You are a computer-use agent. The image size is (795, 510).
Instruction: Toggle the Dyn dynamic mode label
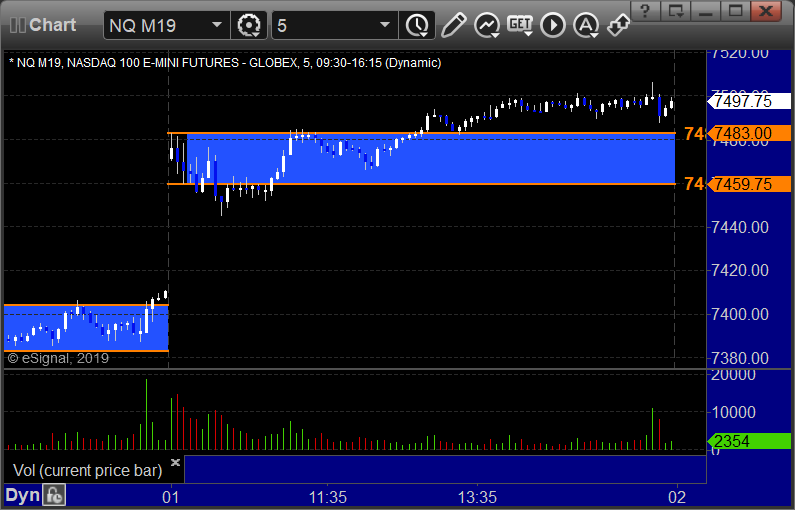point(22,495)
